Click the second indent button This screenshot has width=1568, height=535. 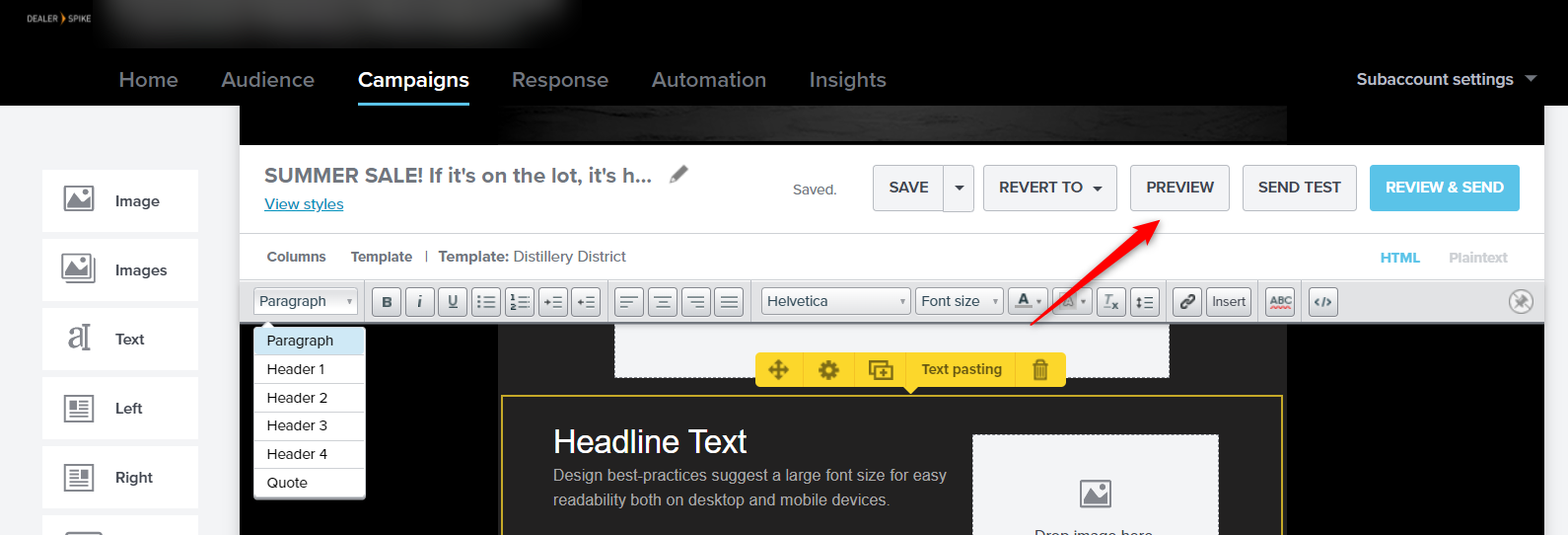pyautogui.click(x=586, y=302)
